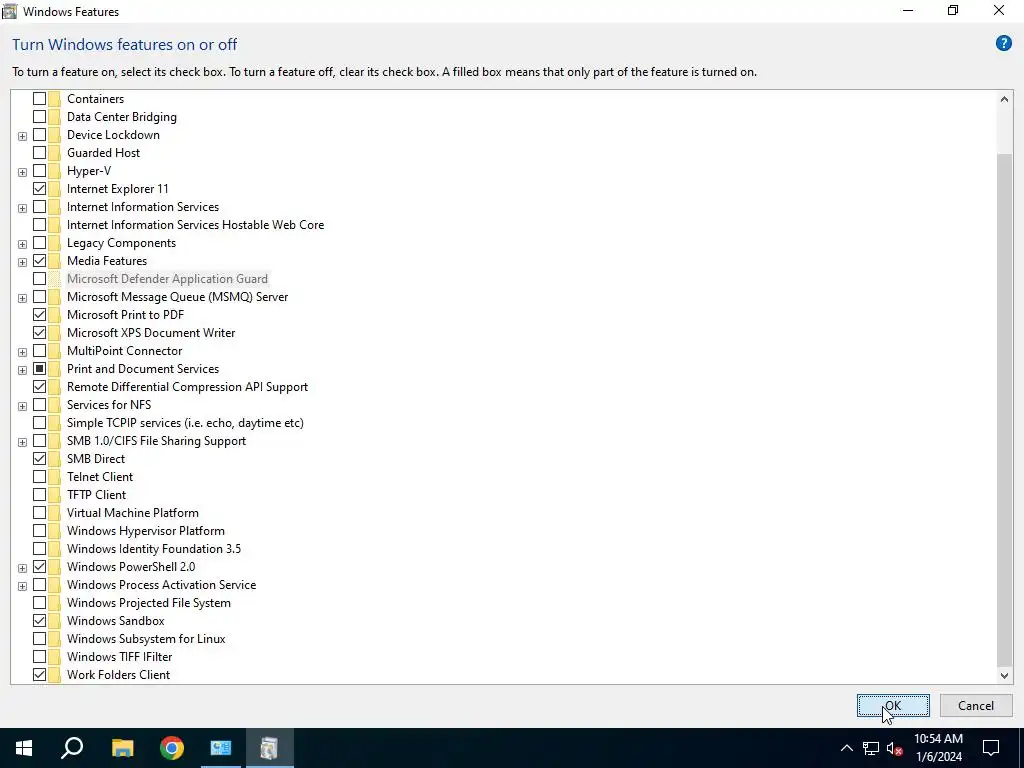Viewport: 1024px width, 768px height.
Task: Enable Telnet Client checkbox
Action: point(39,477)
